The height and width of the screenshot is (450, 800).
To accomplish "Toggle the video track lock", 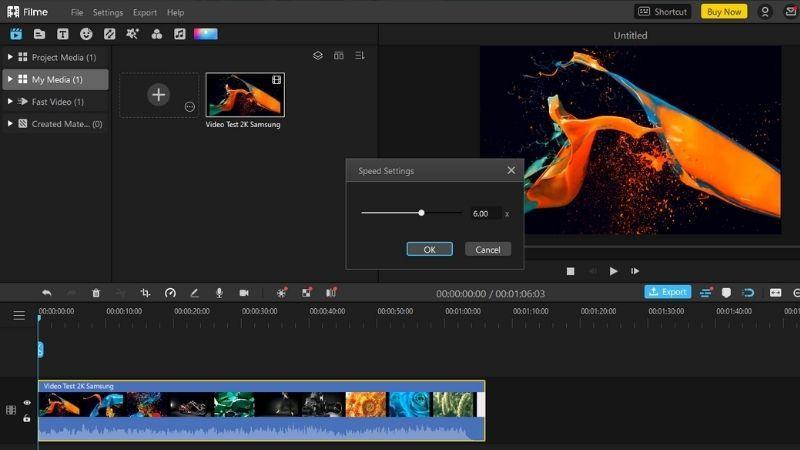I will (x=27, y=418).
